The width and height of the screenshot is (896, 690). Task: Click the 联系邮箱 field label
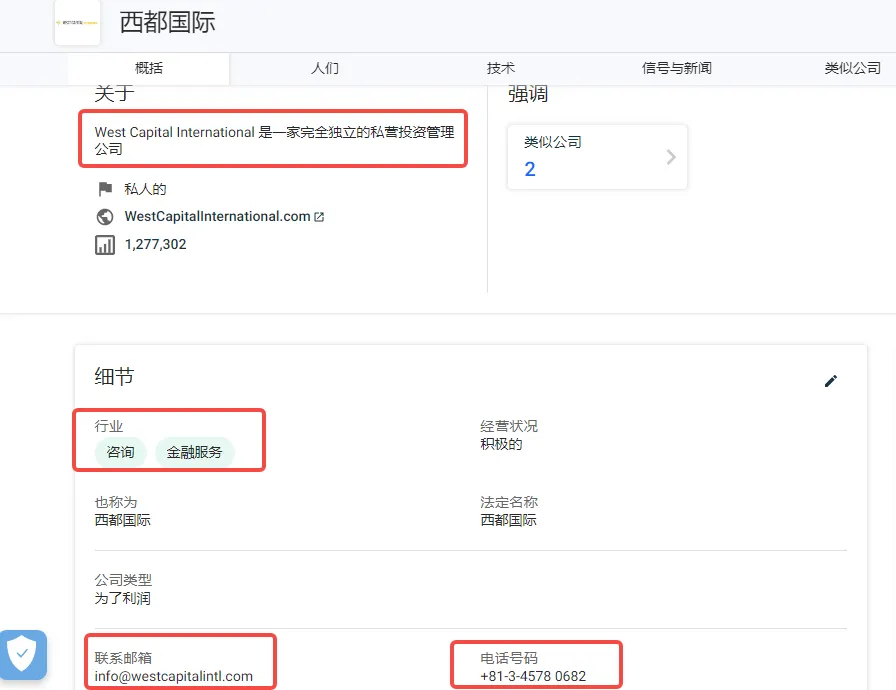point(123,658)
